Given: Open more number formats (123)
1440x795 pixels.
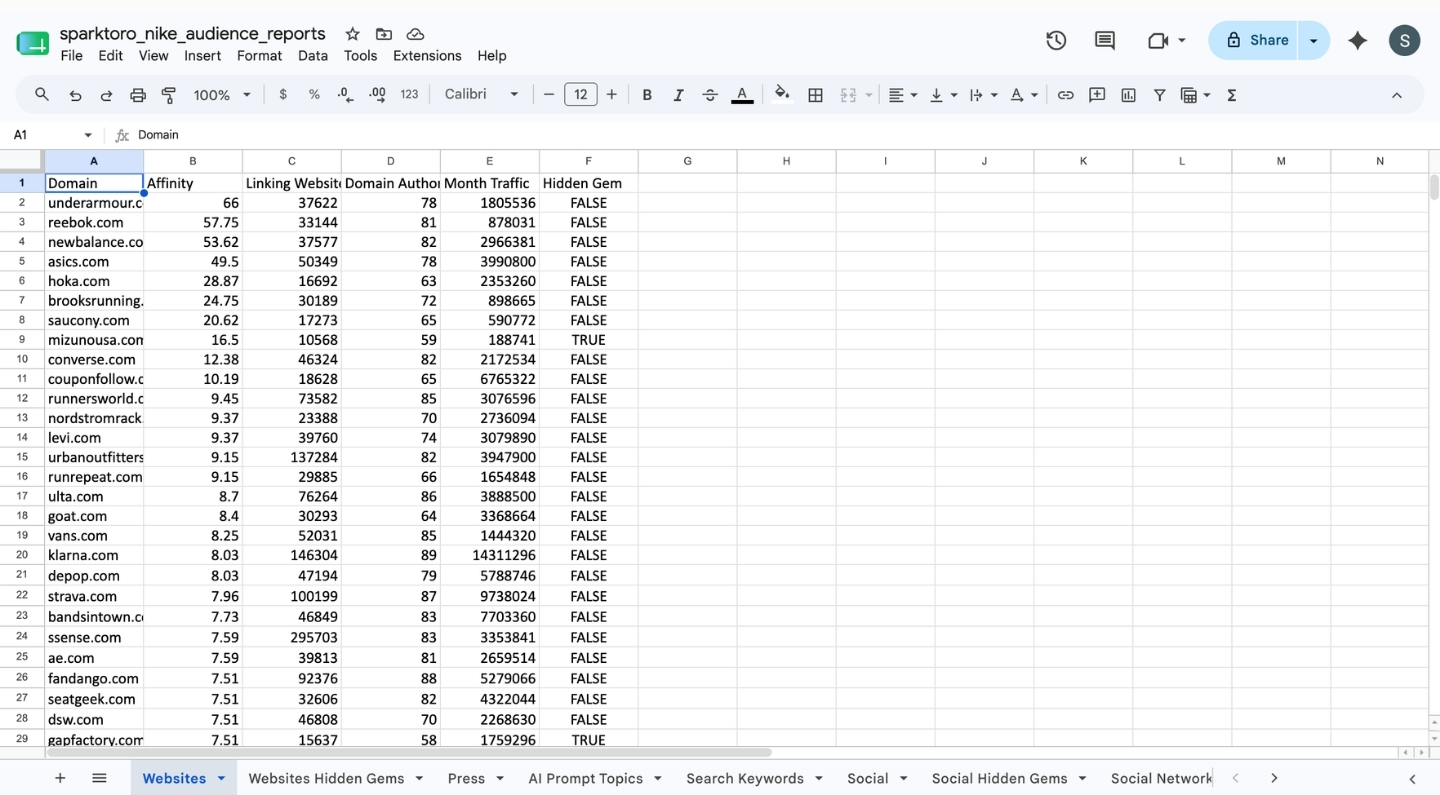Looking at the screenshot, I should [x=409, y=95].
